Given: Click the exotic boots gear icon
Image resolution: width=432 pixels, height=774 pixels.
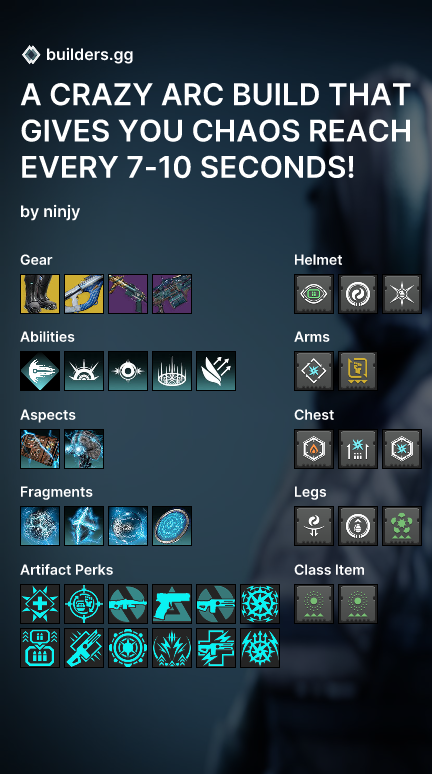Looking at the screenshot, I should (40, 294).
